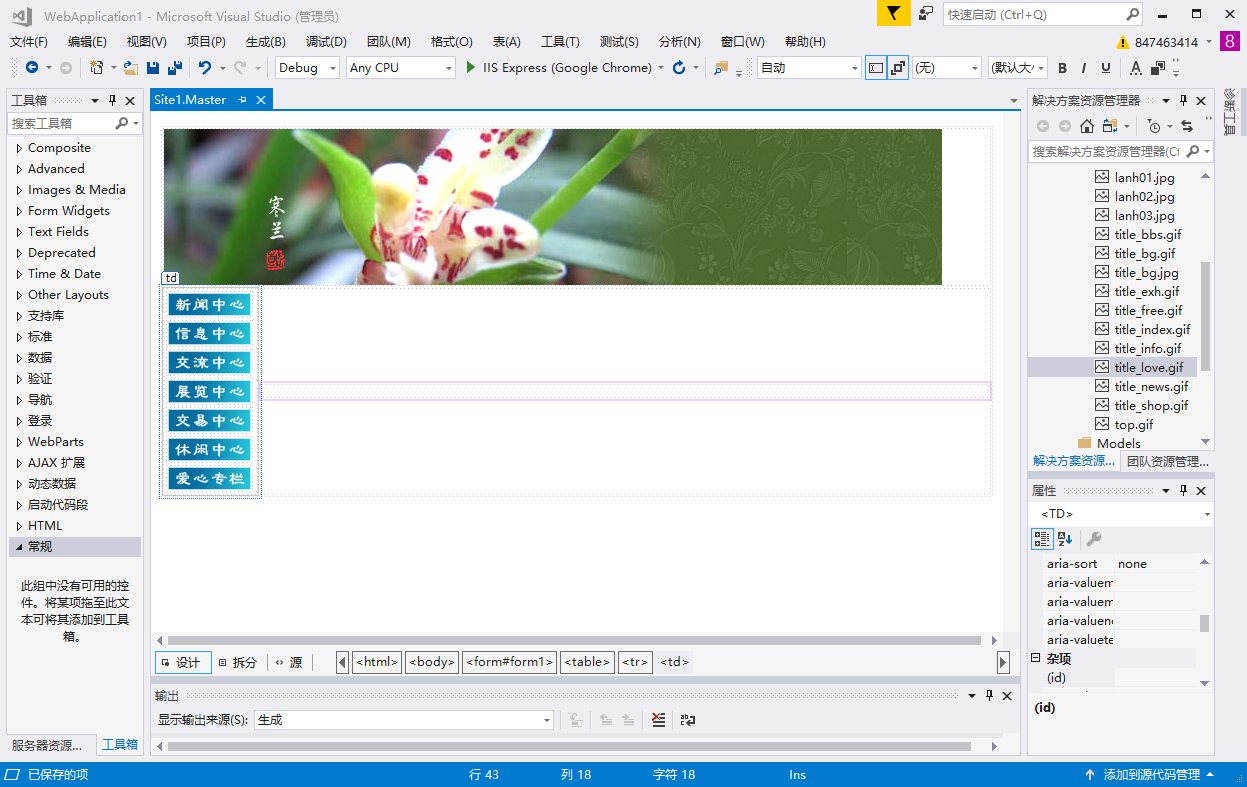Open the 调试(D) menu

[x=326, y=41]
